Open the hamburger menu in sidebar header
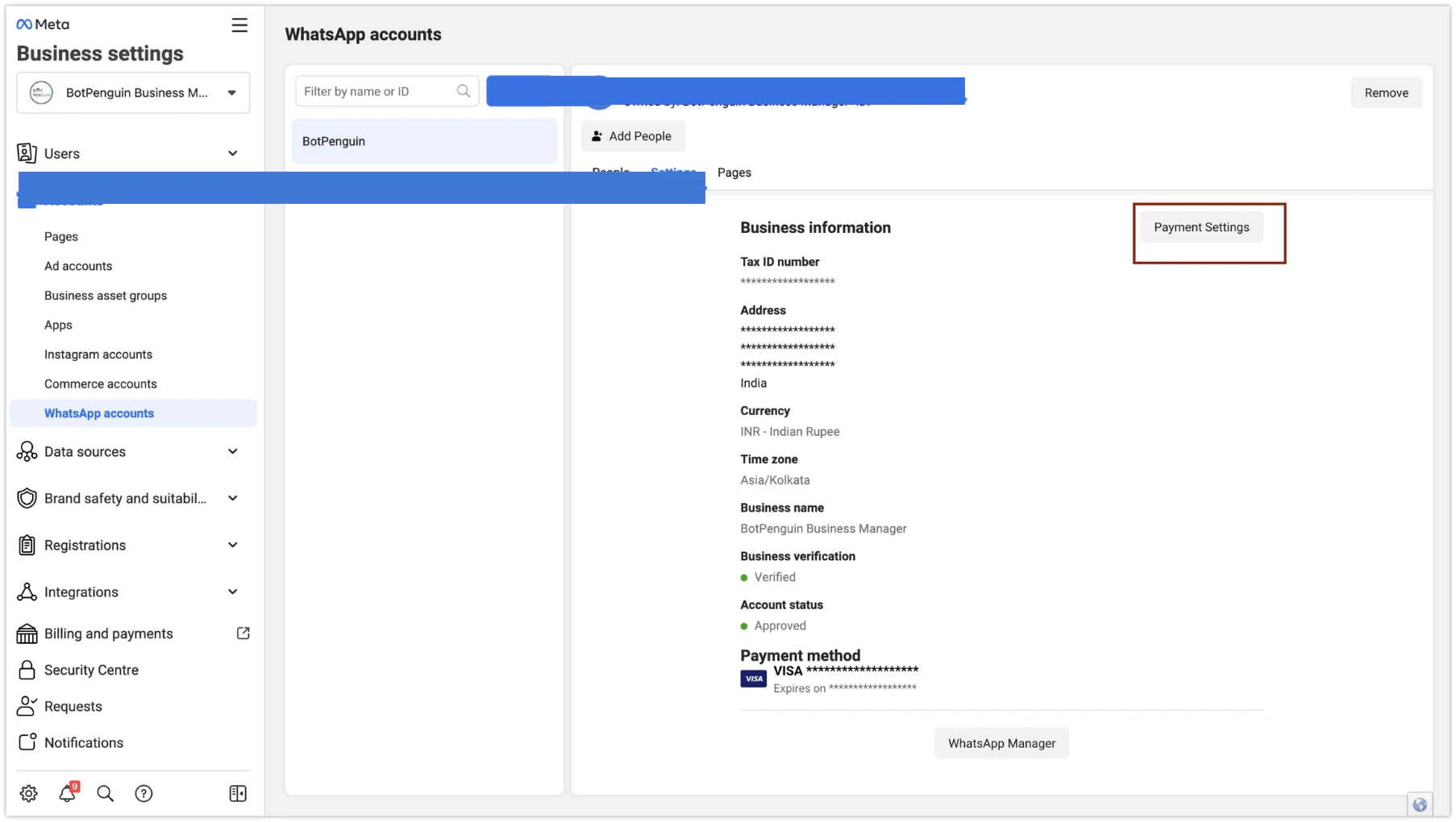The height and width of the screenshot is (822, 1456). pyautogui.click(x=239, y=25)
